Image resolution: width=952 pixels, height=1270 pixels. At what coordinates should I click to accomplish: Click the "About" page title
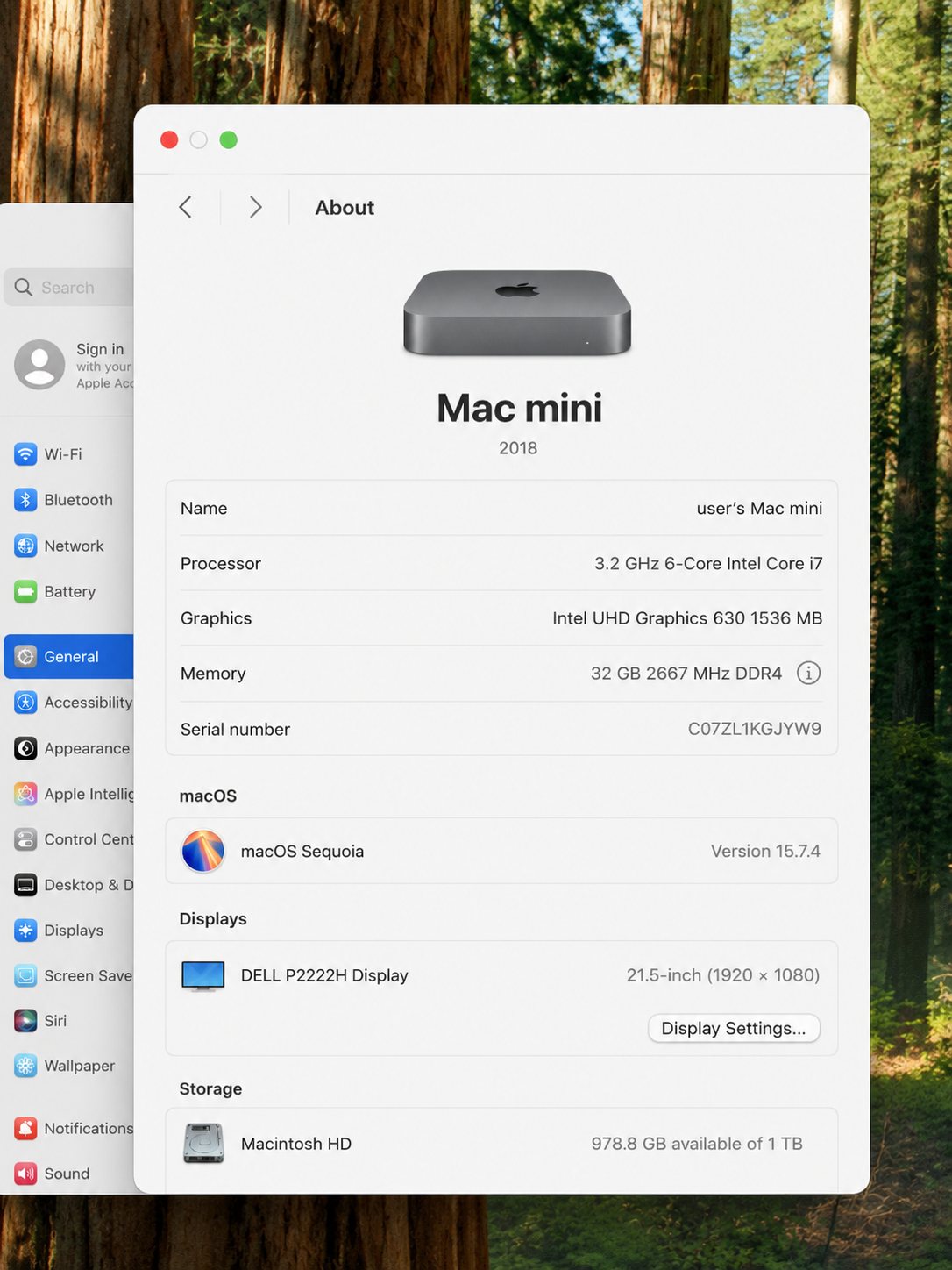pyautogui.click(x=345, y=208)
